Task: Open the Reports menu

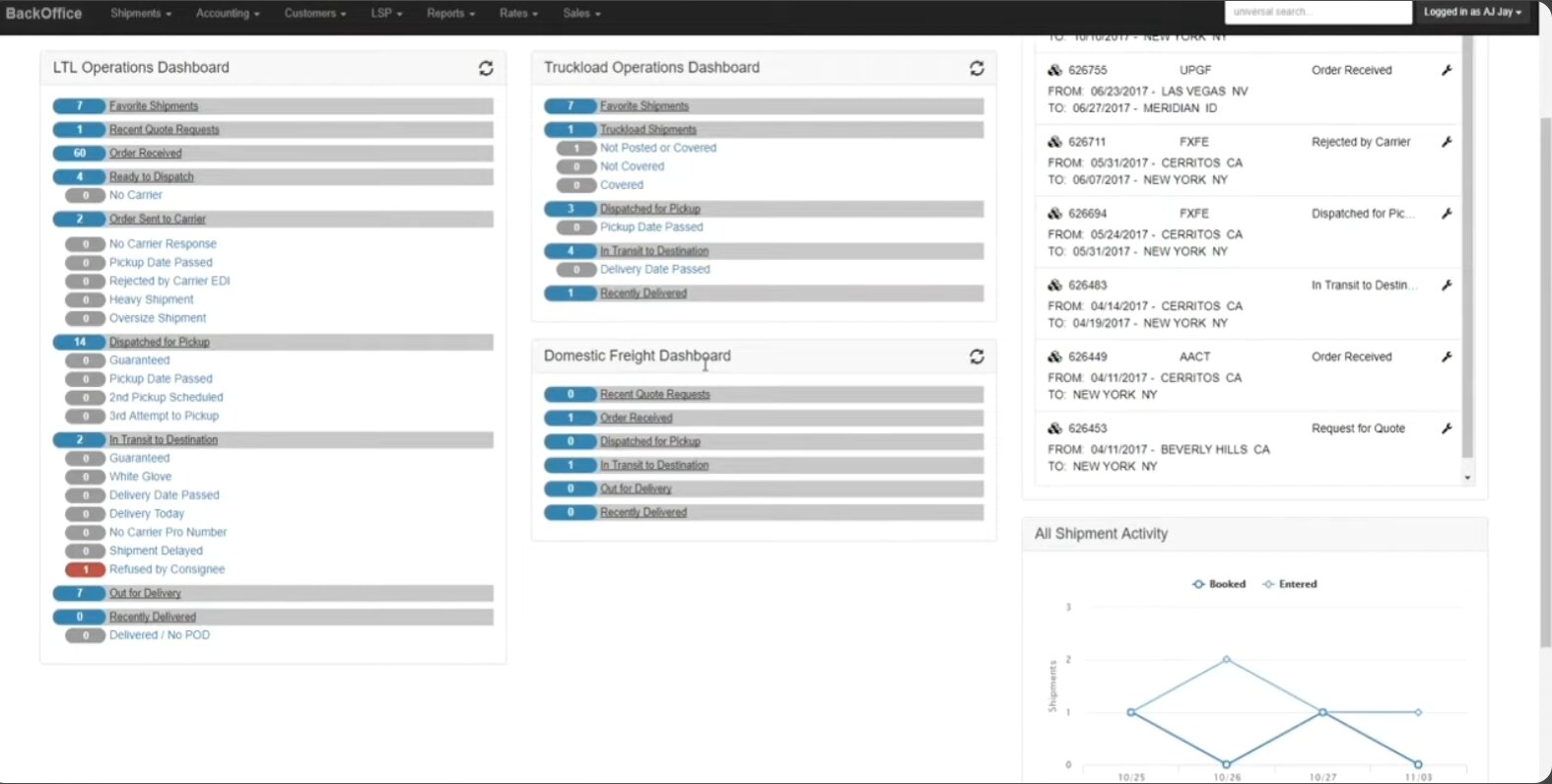Action: pos(450,13)
